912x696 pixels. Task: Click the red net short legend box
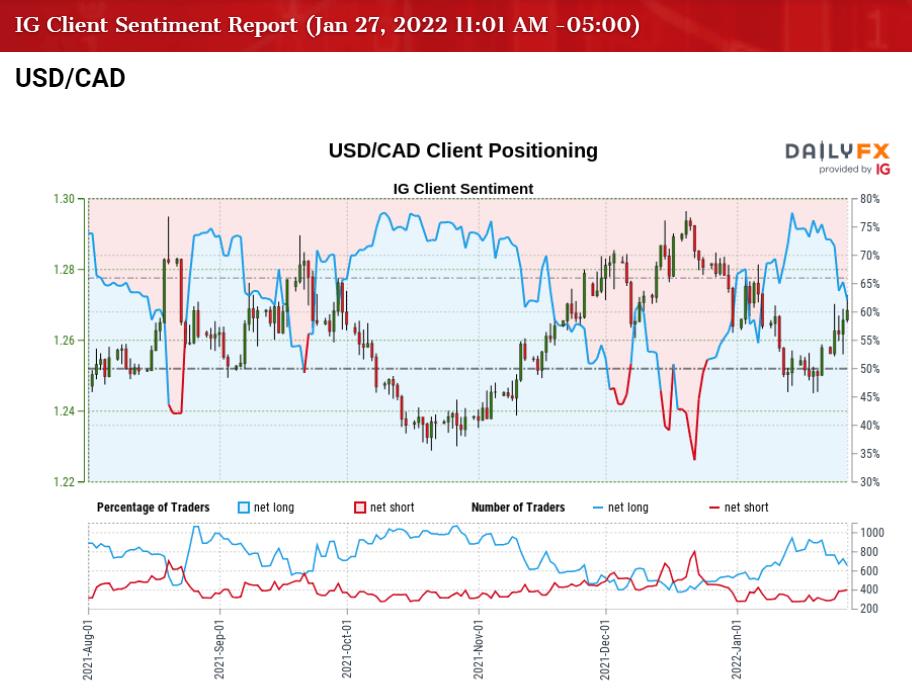[x=361, y=508]
